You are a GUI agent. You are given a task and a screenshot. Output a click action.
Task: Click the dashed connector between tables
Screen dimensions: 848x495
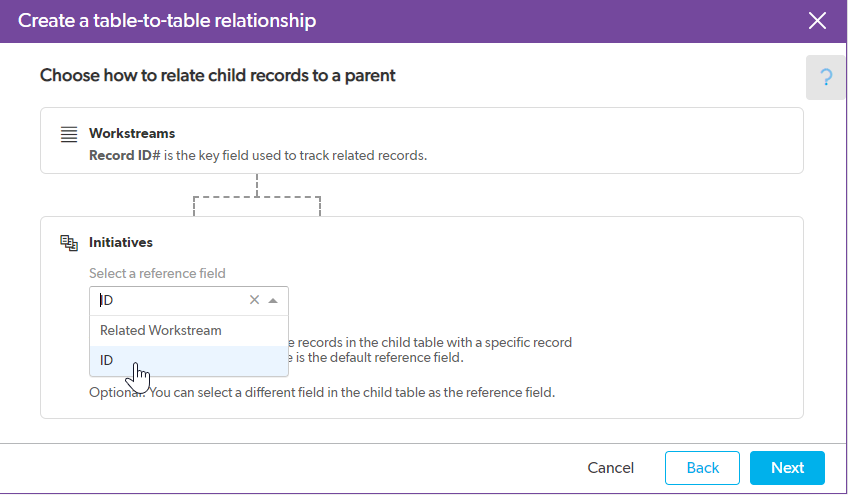click(x=257, y=195)
